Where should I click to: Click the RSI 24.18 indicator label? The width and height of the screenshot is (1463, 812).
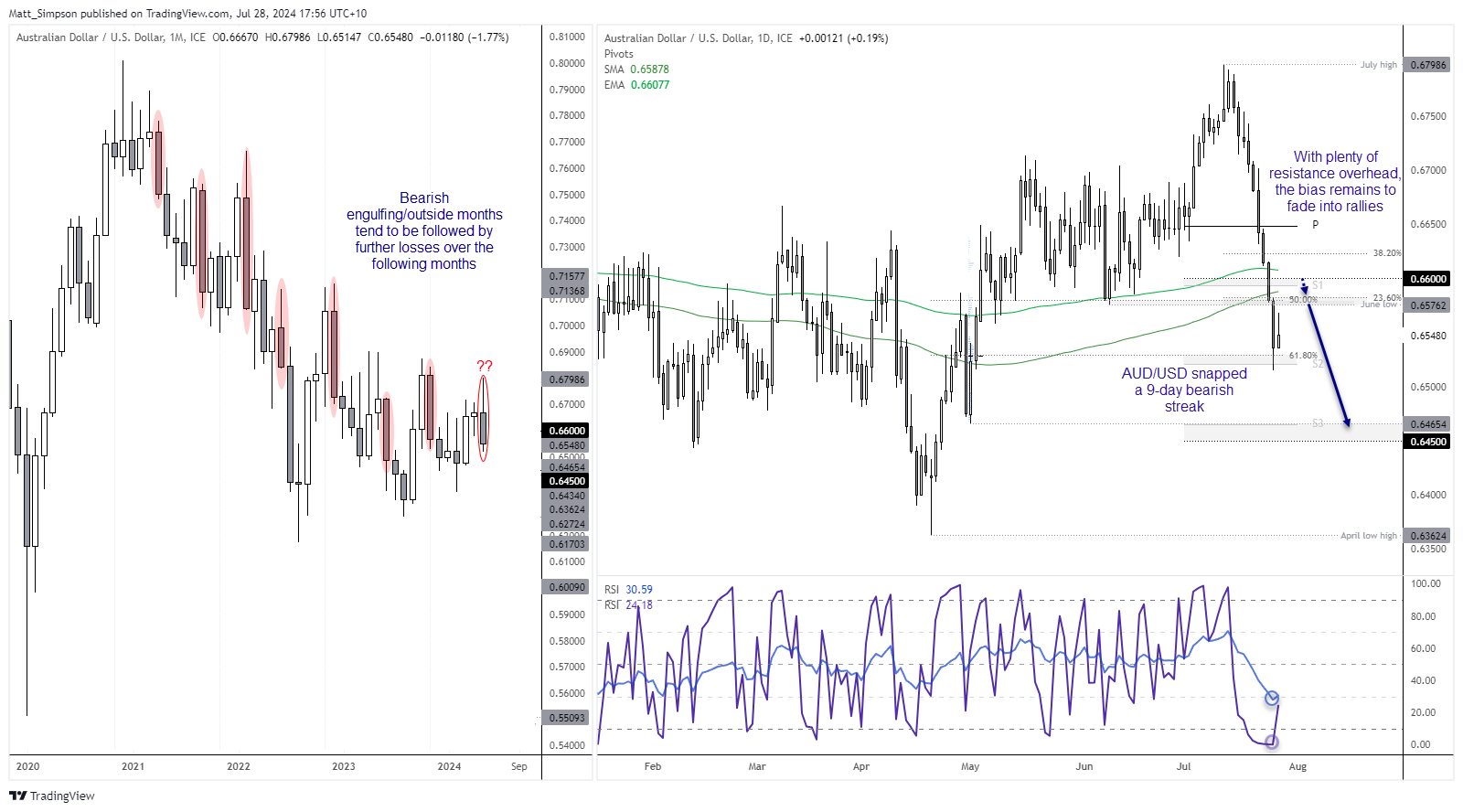pos(628,605)
